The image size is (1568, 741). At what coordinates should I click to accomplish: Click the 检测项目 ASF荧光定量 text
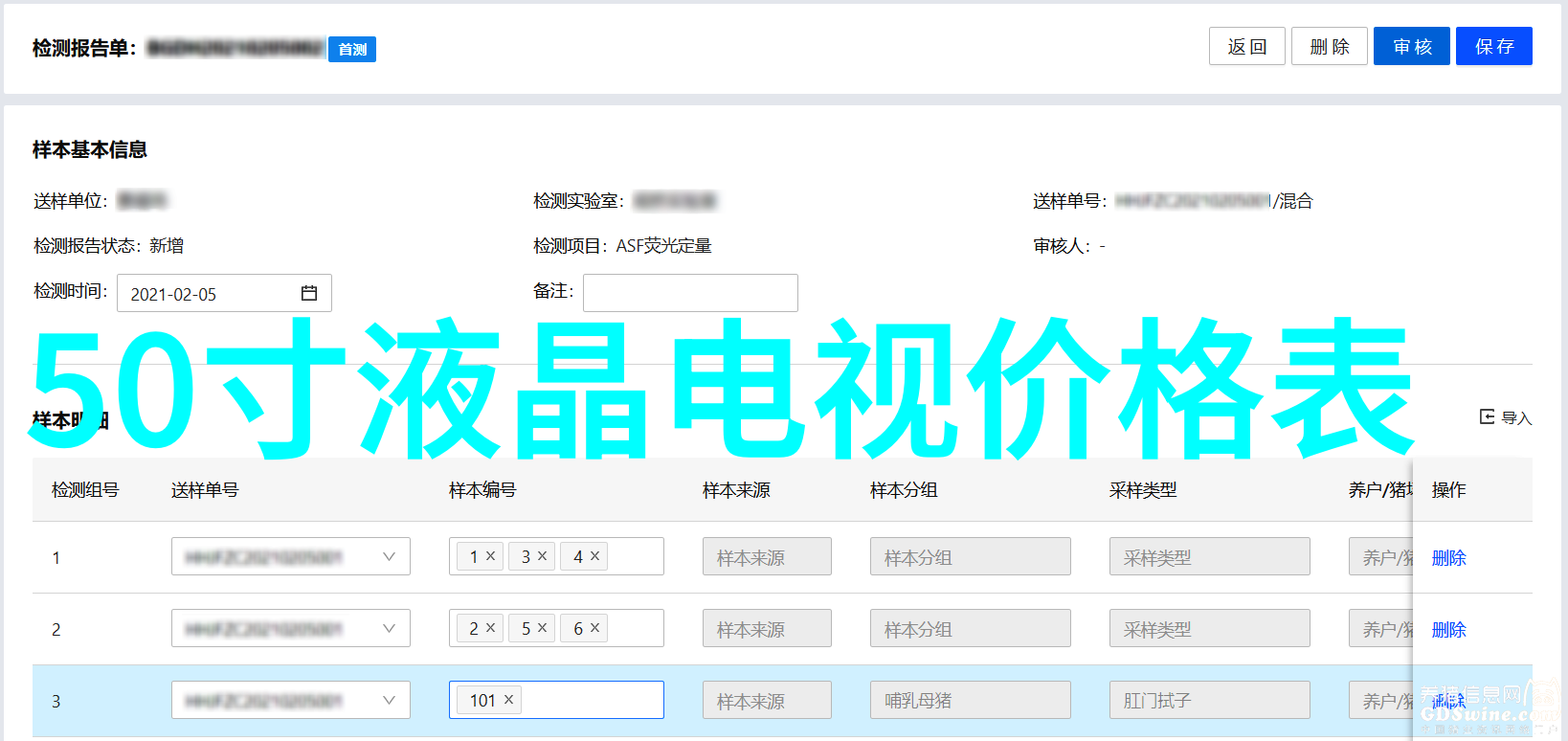(x=622, y=246)
